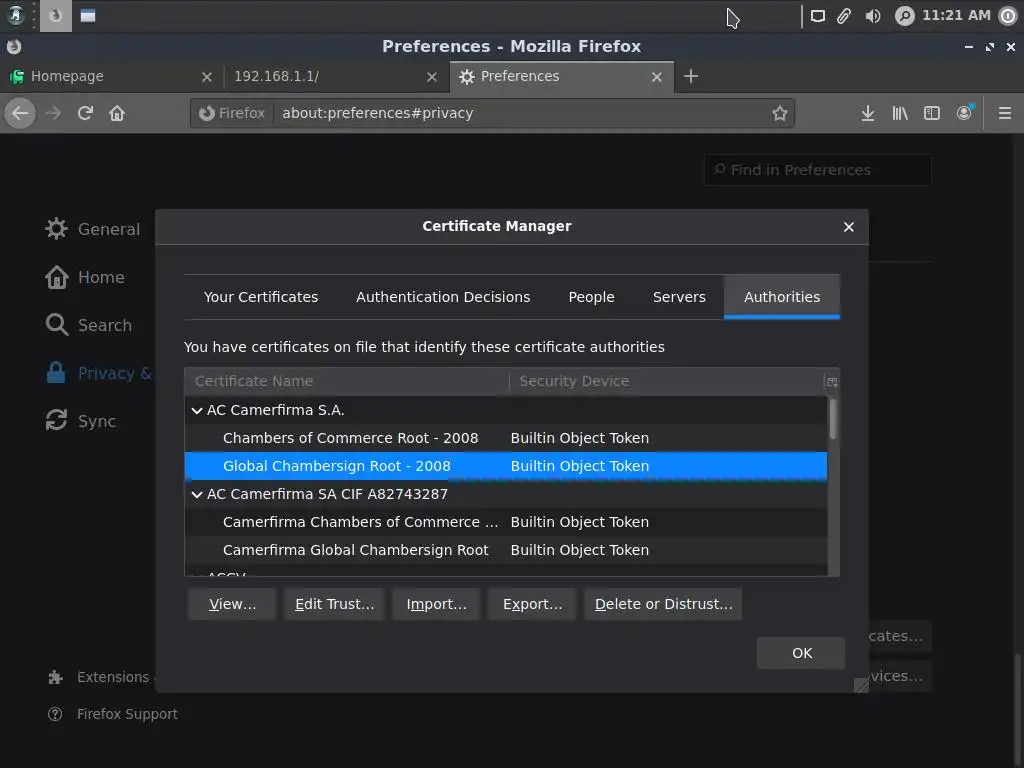Viewport: 1024px width, 768px height.
Task: Confirm the dialog with OK
Action: [801, 653]
